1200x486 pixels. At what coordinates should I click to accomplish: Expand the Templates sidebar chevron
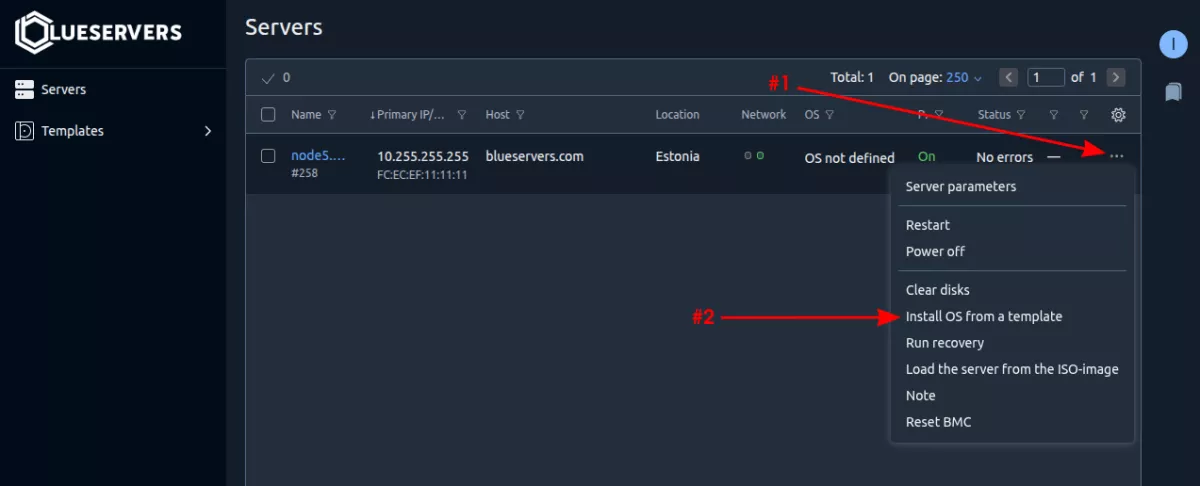(x=208, y=131)
